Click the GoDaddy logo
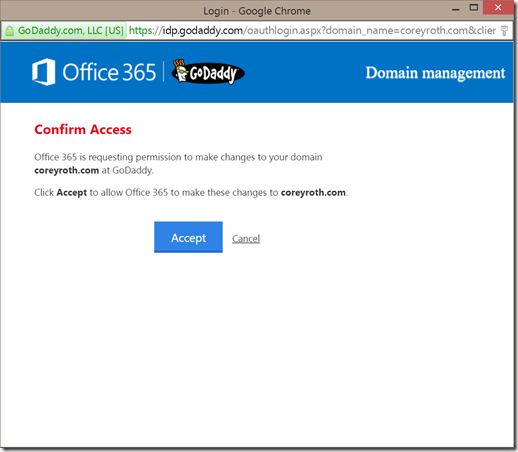Screen dimensions: 518x452 tap(208, 72)
